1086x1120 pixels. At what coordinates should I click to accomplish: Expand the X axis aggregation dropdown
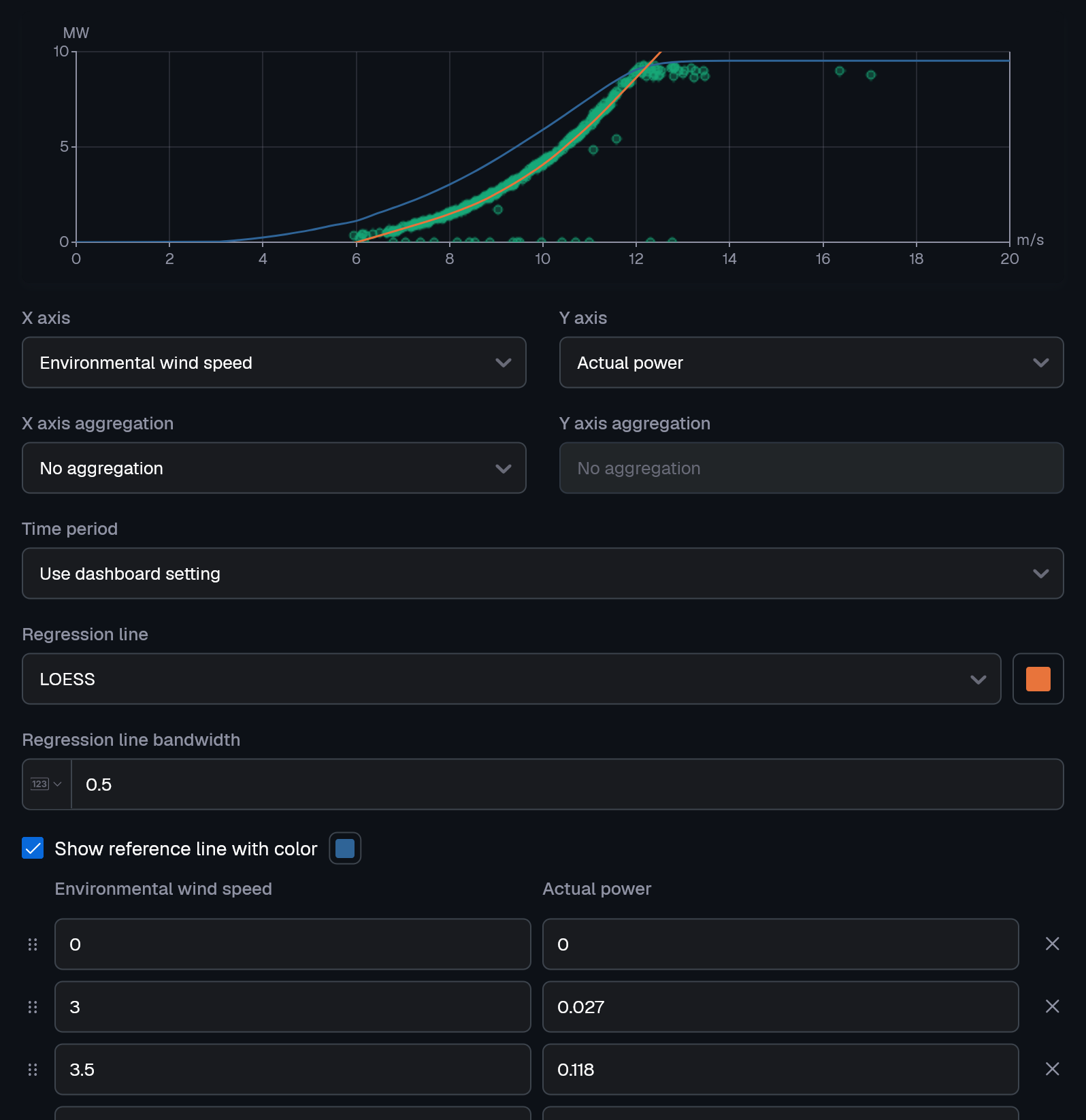point(274,468)
